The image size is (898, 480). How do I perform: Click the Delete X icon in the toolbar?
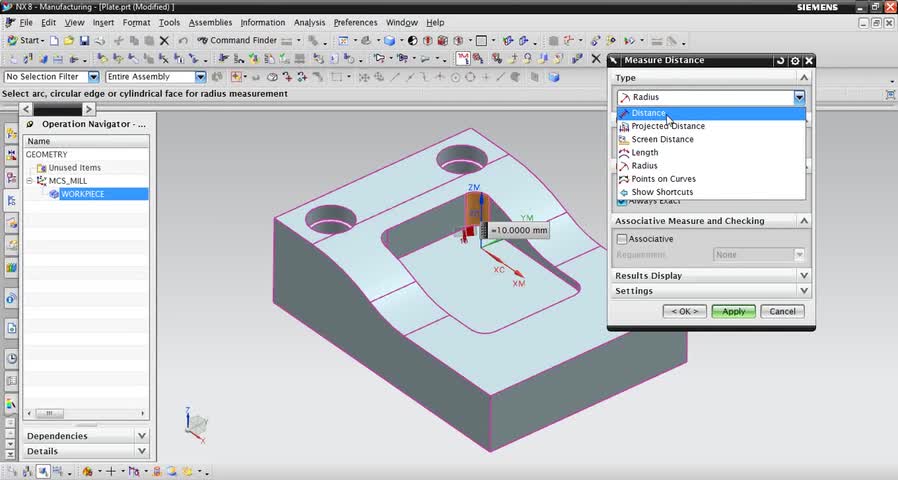click(x=165, y=41)
